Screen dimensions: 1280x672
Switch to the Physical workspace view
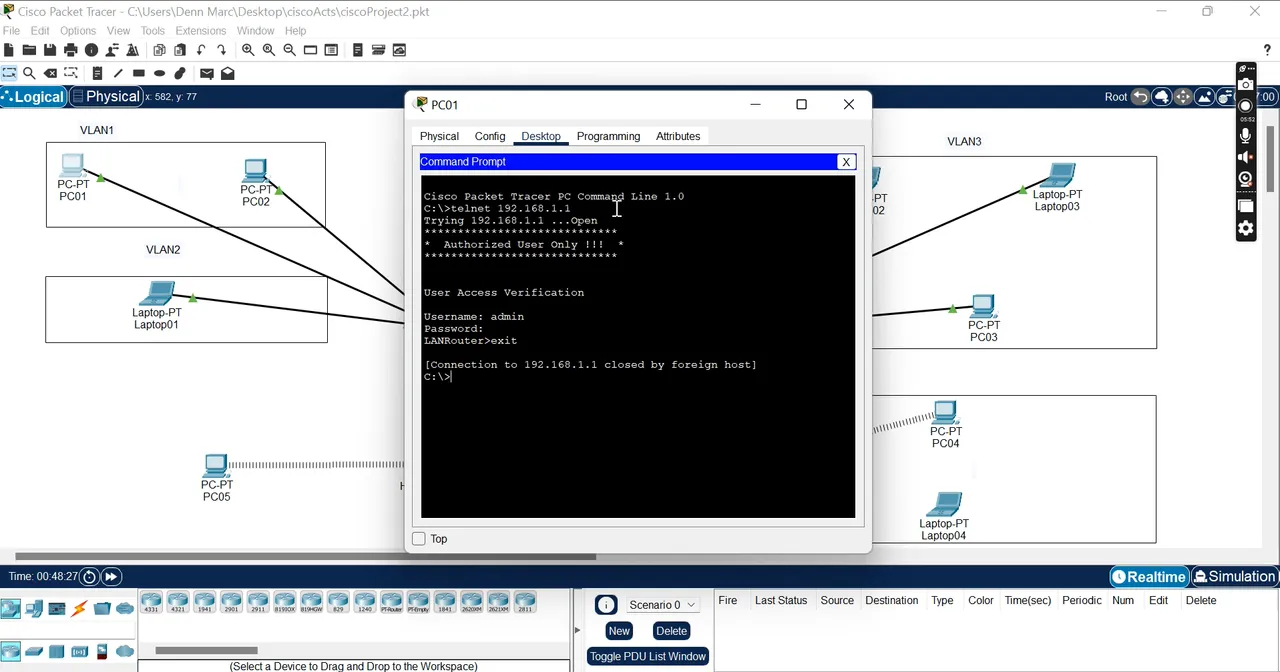(x=106, y=97)
